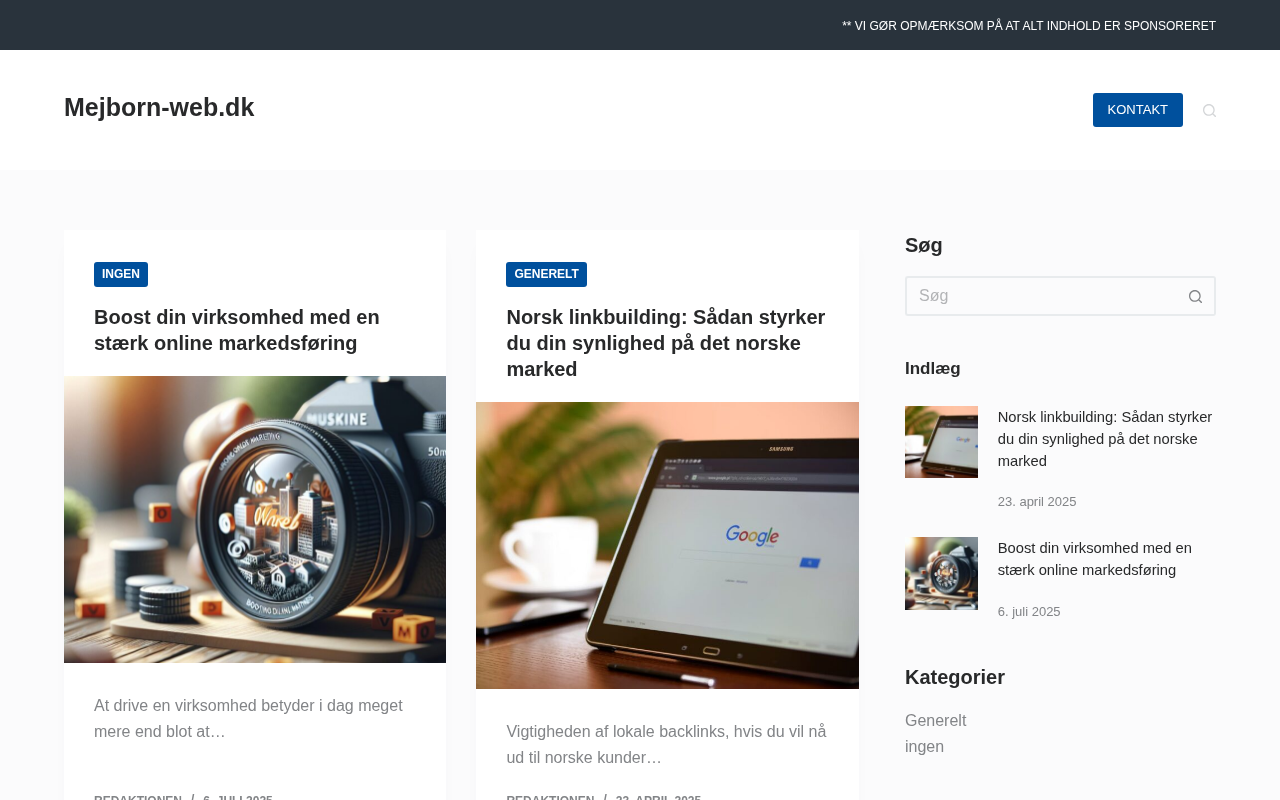Open sidebar camera post thumbnail

tap(941, 573)
